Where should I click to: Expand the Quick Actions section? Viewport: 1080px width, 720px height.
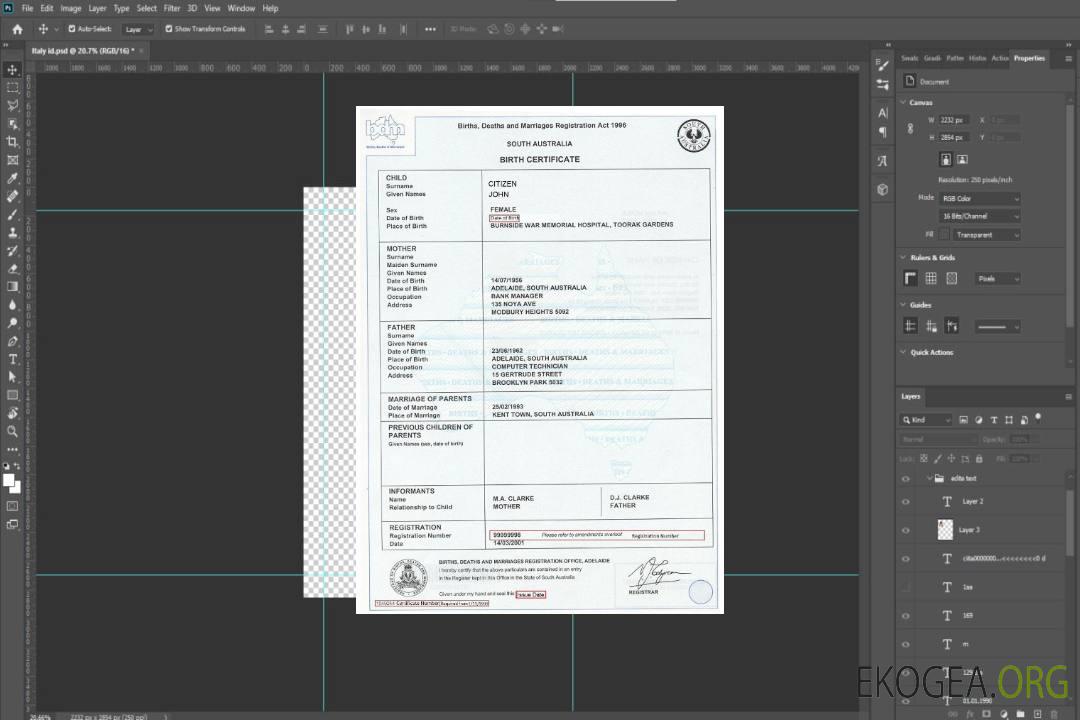click(x=903, y=352)
